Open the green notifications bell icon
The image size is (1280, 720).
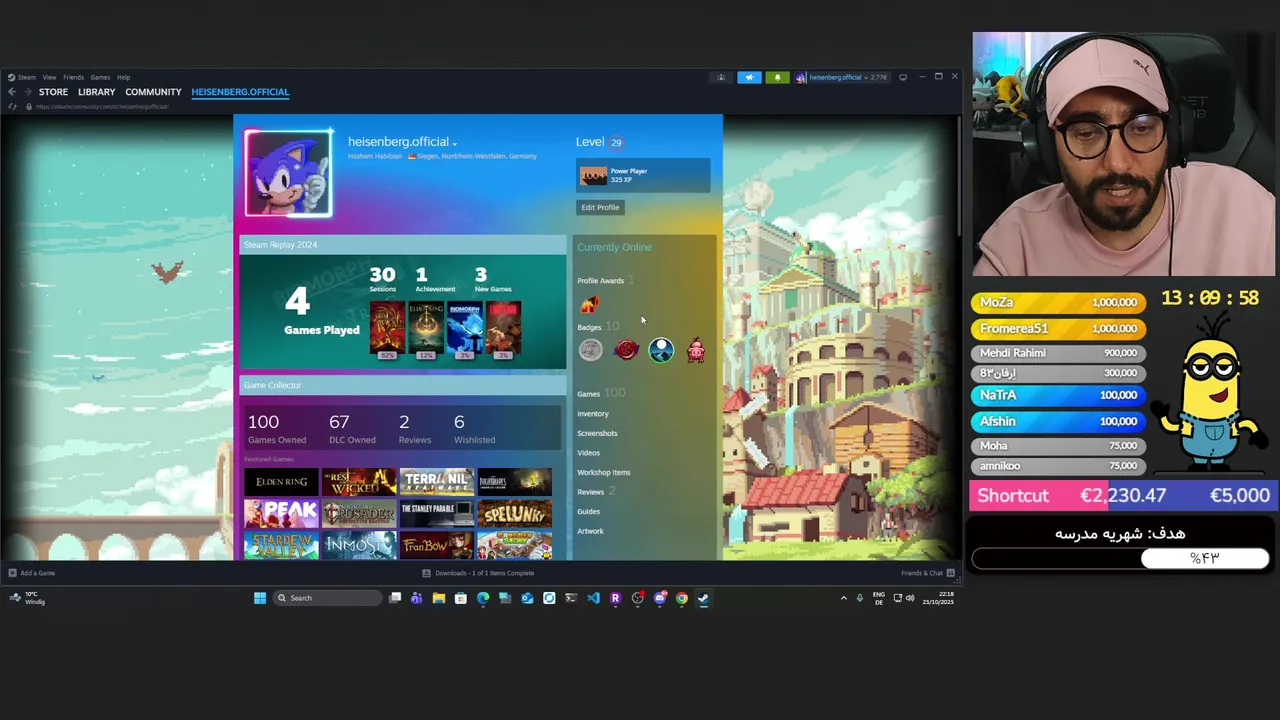pyautogui.click(x=777, y=77)
